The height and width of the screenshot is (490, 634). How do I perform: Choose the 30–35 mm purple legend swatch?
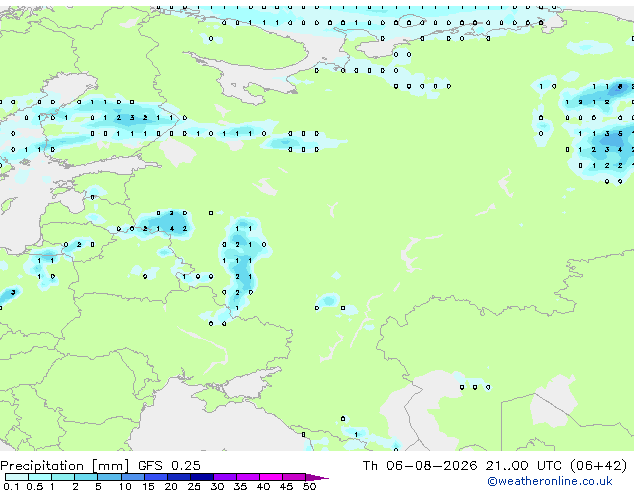tap(224, 477)
